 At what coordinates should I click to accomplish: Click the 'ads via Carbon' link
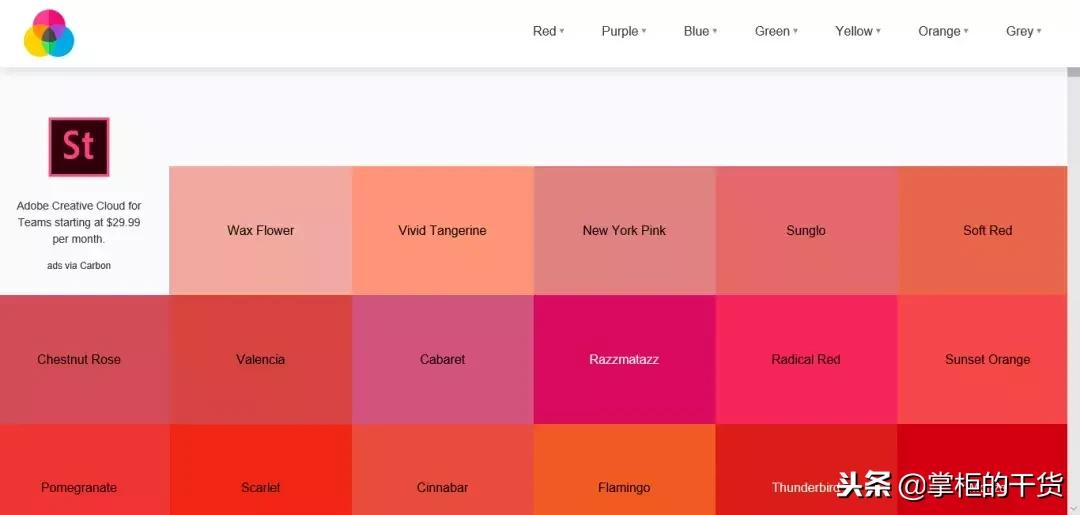click(79, 266)
